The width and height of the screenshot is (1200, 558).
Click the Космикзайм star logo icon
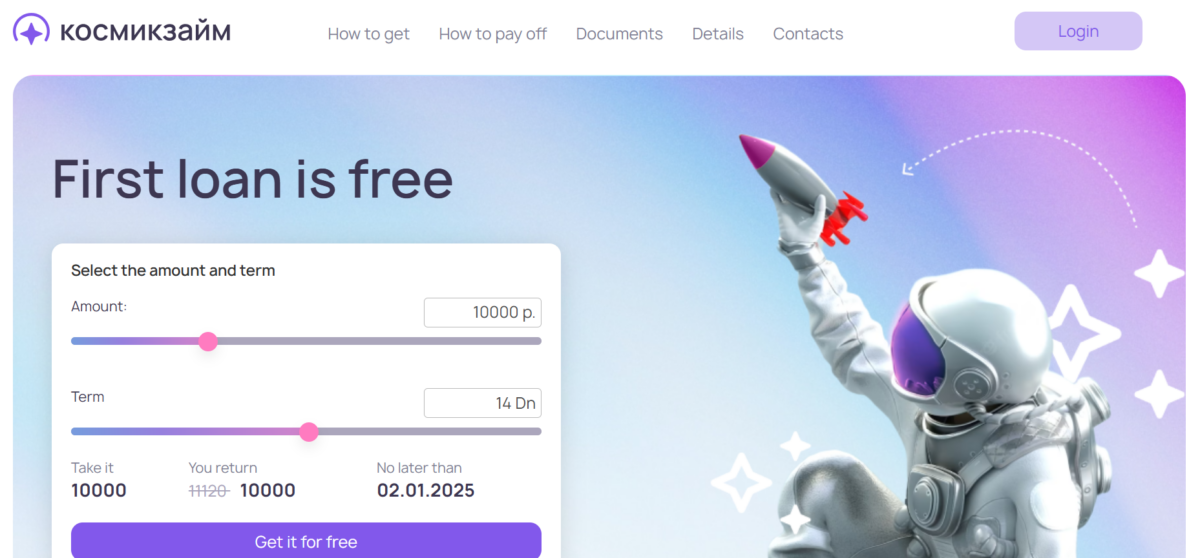pyautogui.click(x=31, y=30)
